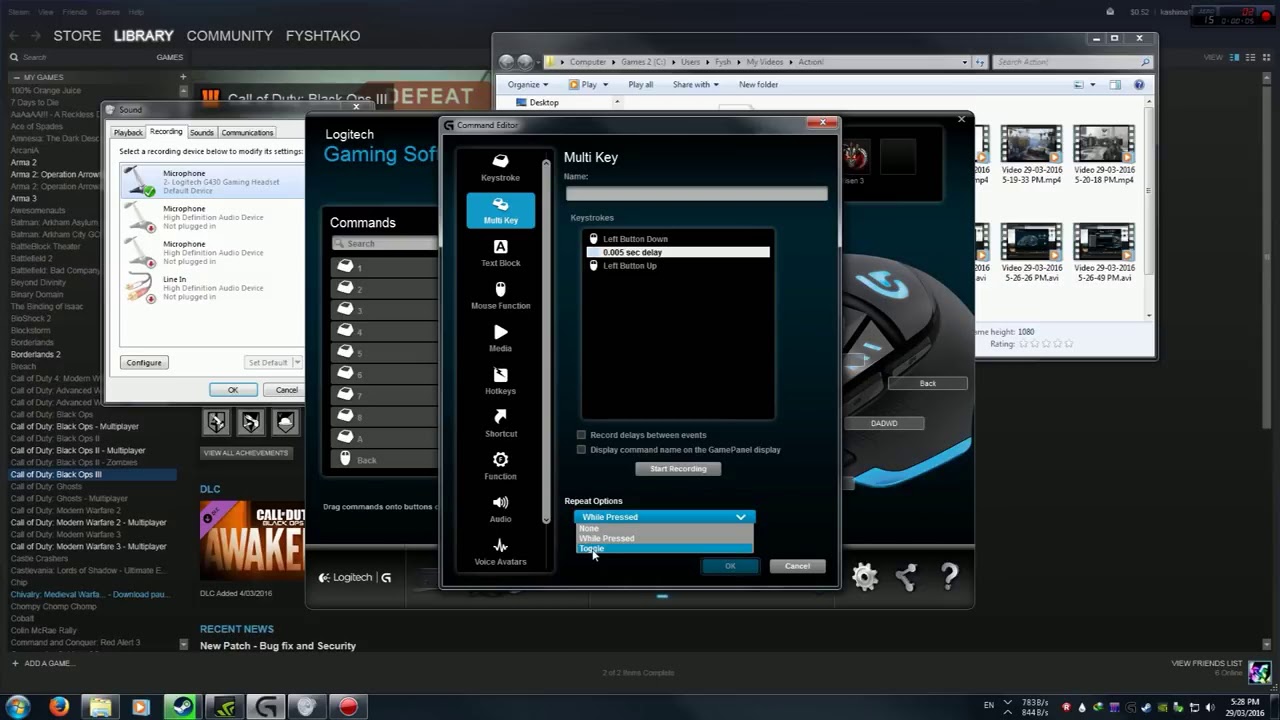Open the Share with dropdown in Explorer

[x=695, y=85]
